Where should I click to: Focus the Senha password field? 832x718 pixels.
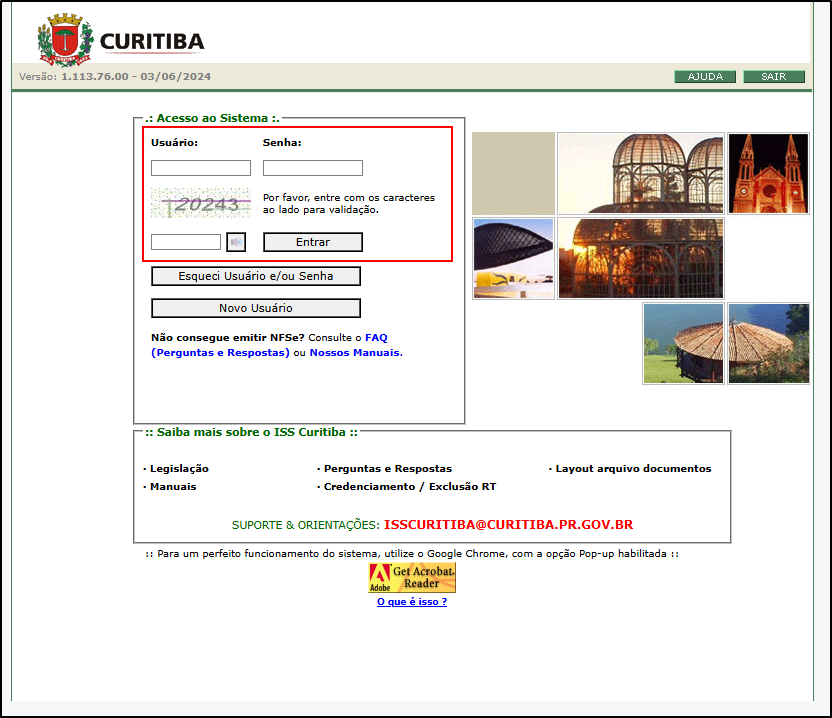tap(313, 168)
